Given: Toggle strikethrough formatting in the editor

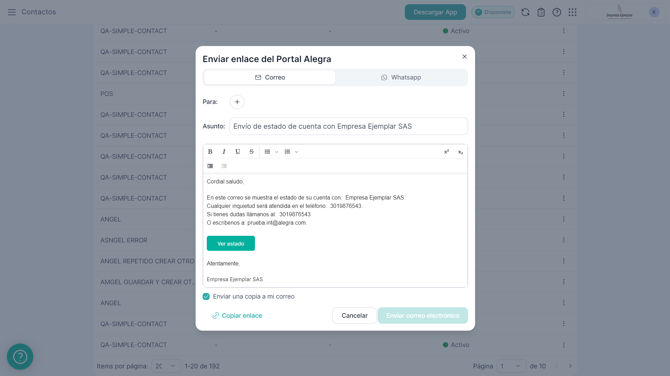Looking at the screenshot, I should [251, 152].
